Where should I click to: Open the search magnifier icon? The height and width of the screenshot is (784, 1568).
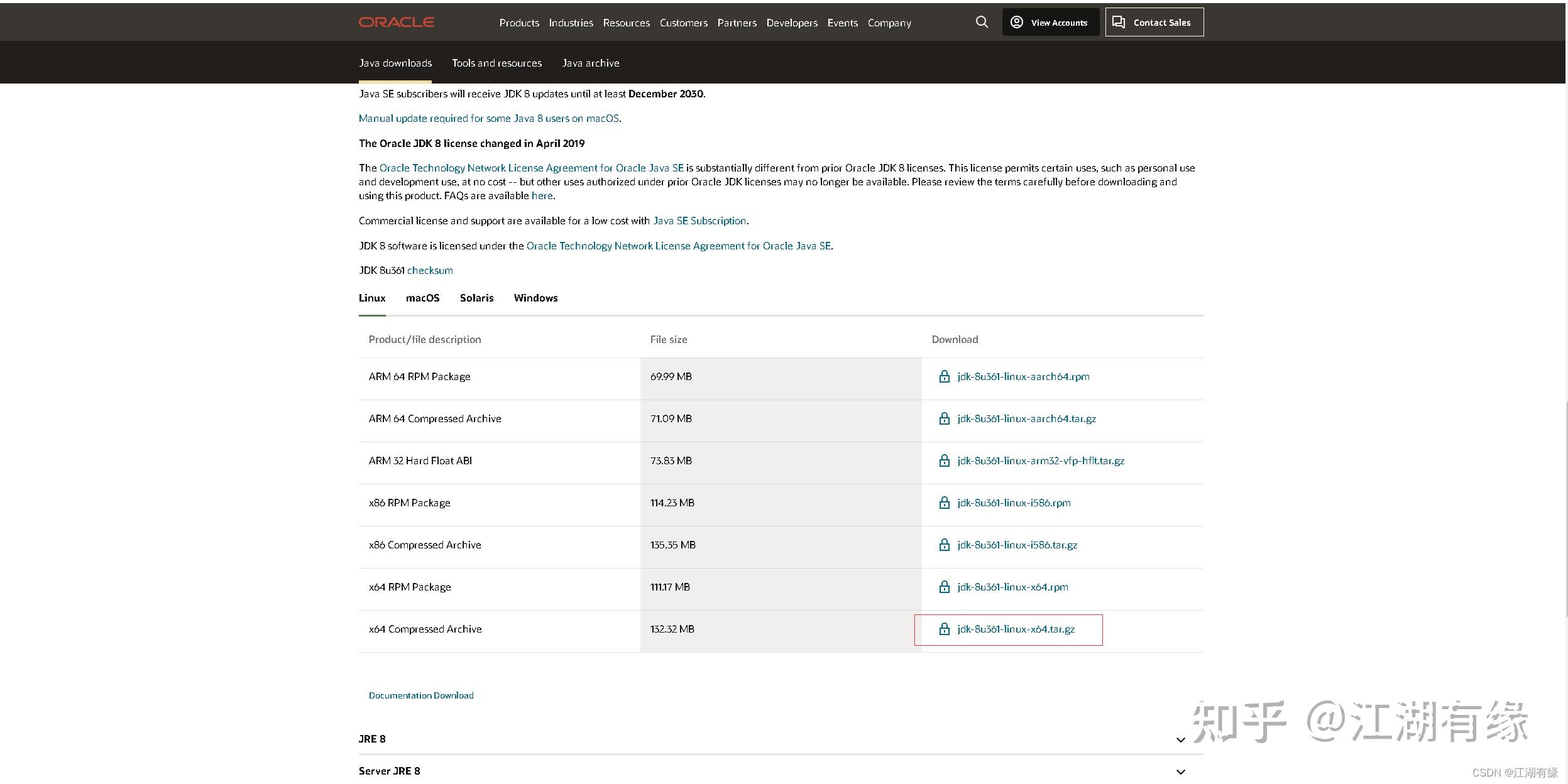point(982,23)
